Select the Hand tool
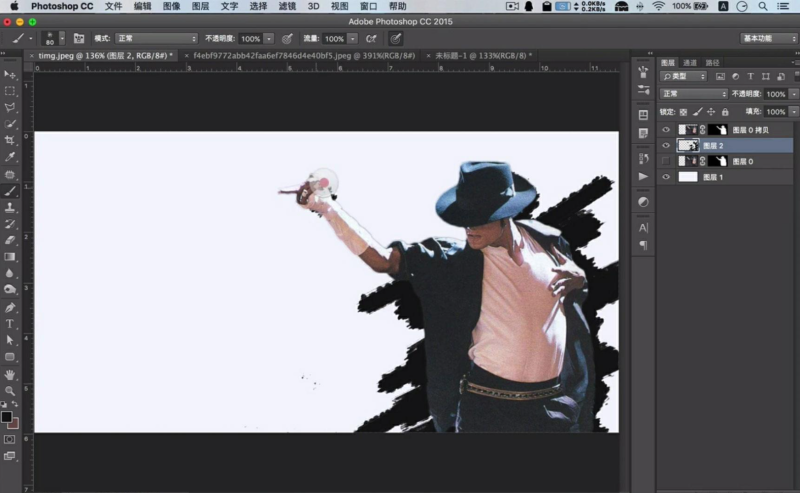Screen dimensions: 800x493 [x=10, y=374]
